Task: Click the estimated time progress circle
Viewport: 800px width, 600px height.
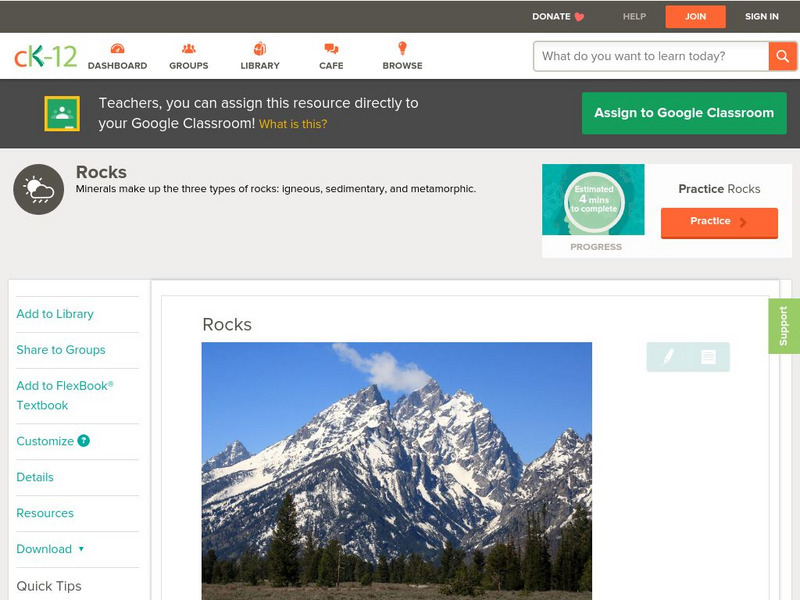Action: pos(594,202)
